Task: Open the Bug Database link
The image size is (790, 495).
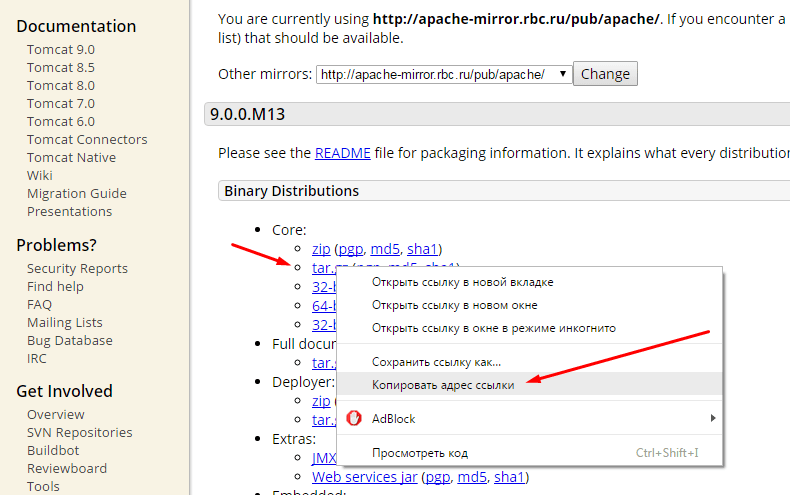Action: point(70,341)
